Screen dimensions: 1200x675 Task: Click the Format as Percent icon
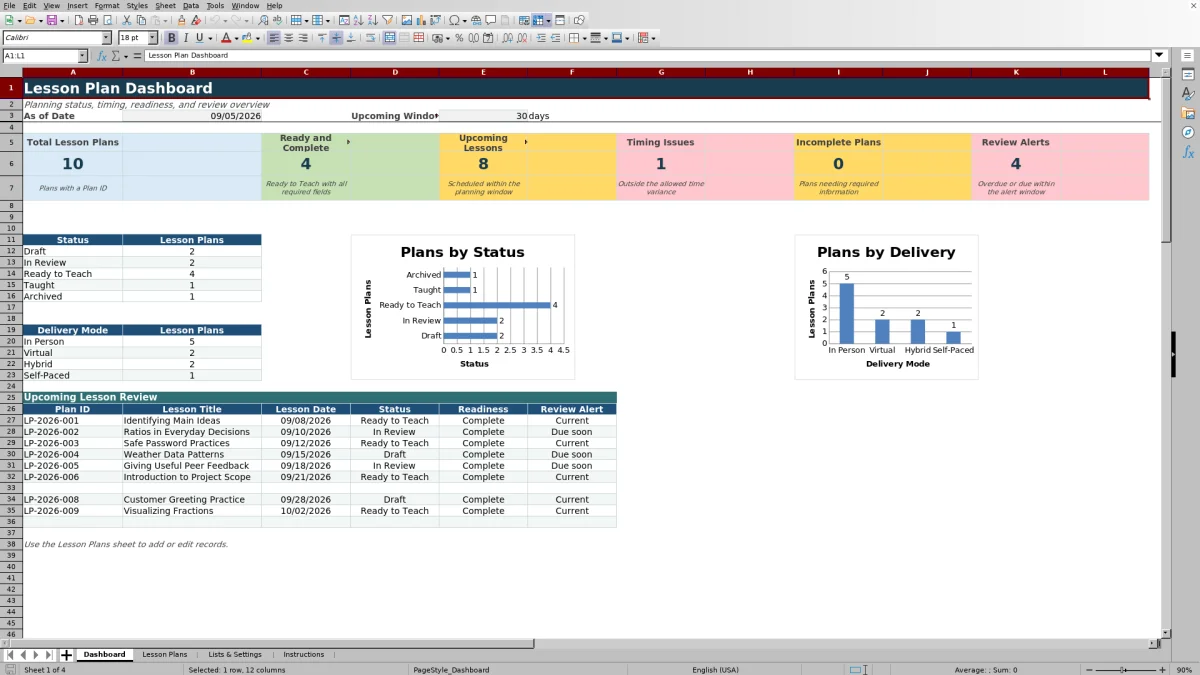click(459, 38)
